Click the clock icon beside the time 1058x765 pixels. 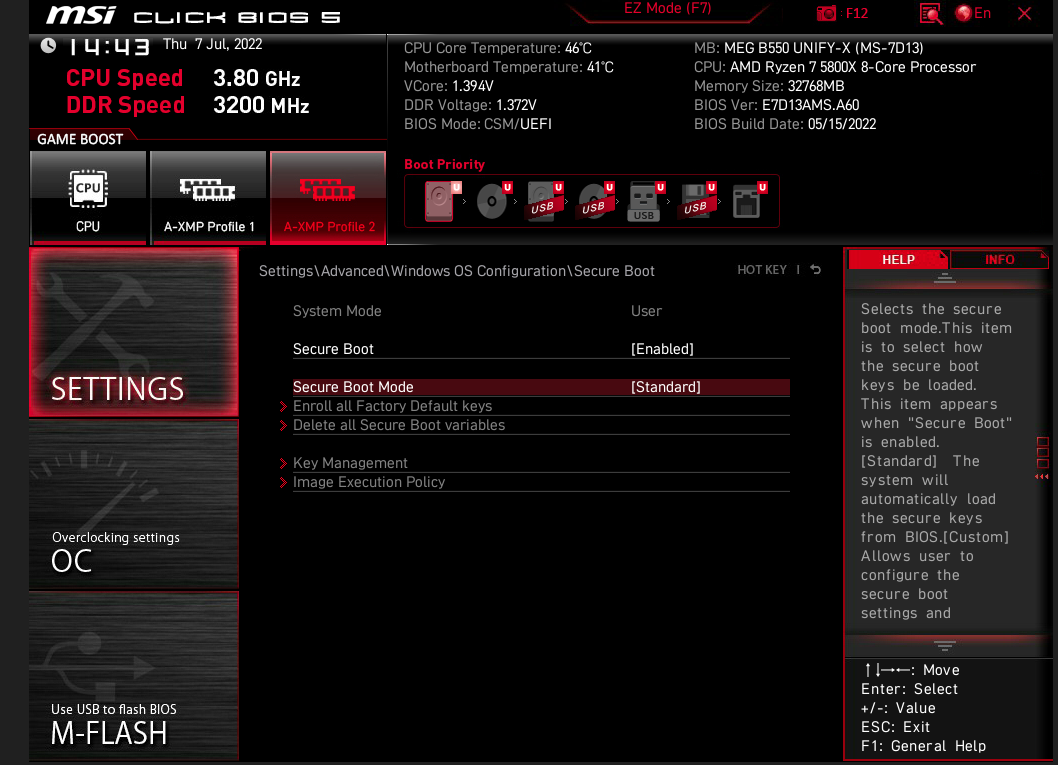point(49,45)
